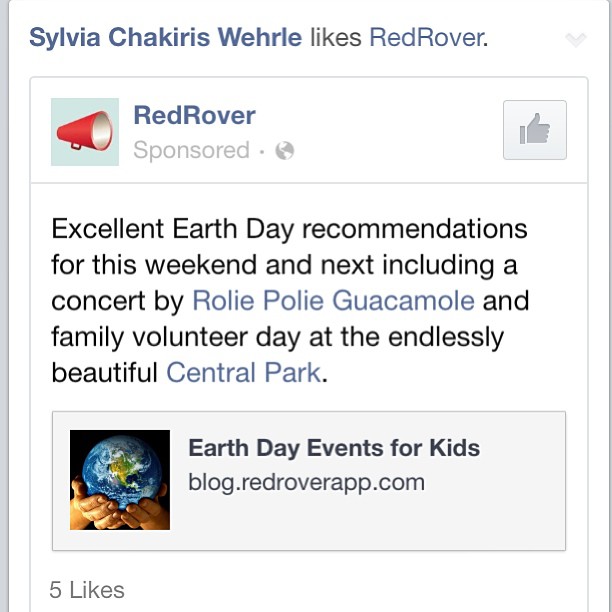Open RedRover link in the story header
Image resolution: width=612 pixels, height=612 pixels.
click(426, 38)
